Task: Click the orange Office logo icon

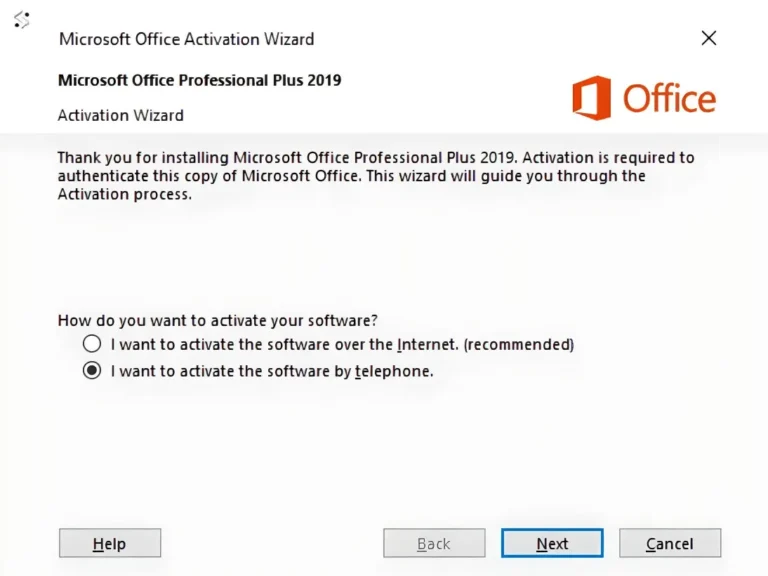Action: 591,98
